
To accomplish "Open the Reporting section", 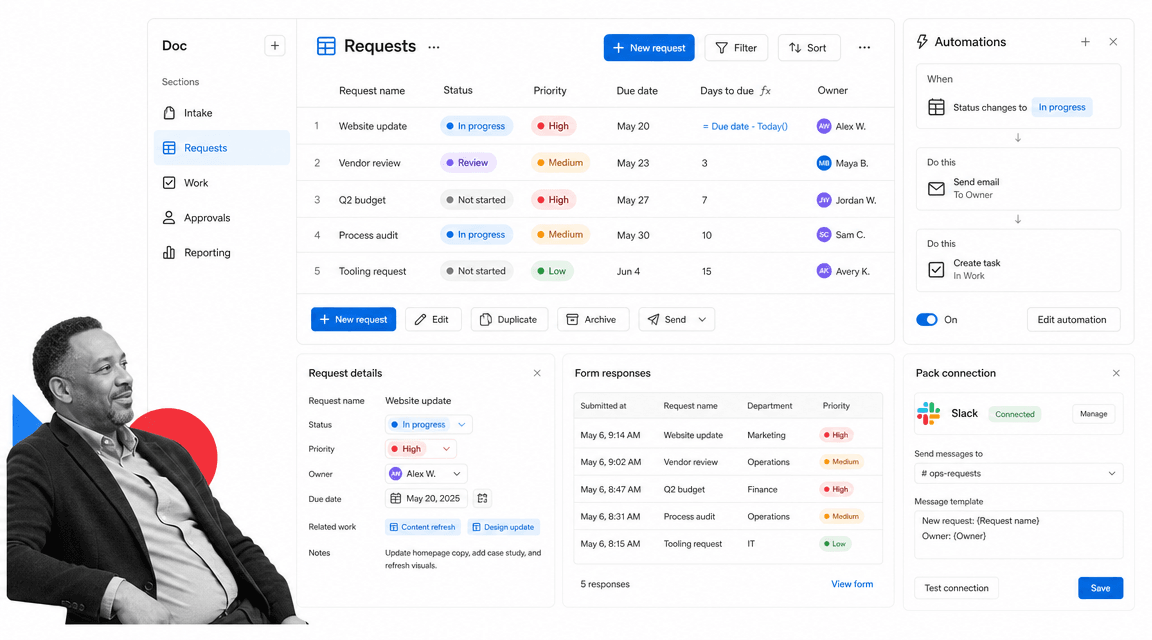I will 221,253.
